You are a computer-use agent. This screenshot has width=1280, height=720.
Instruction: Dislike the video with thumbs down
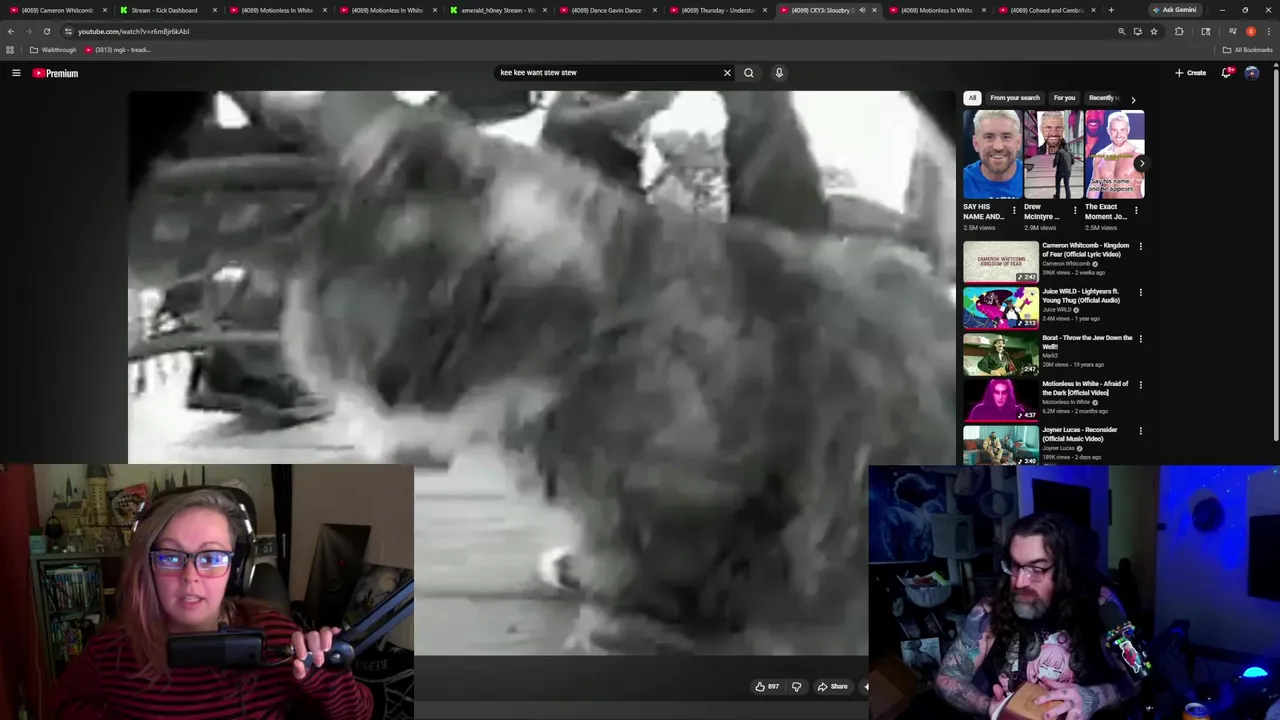pos(796,686)
